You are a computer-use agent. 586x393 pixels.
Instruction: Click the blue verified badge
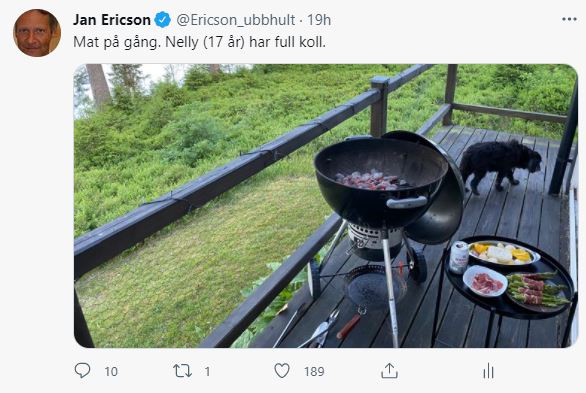coord(163,20)
